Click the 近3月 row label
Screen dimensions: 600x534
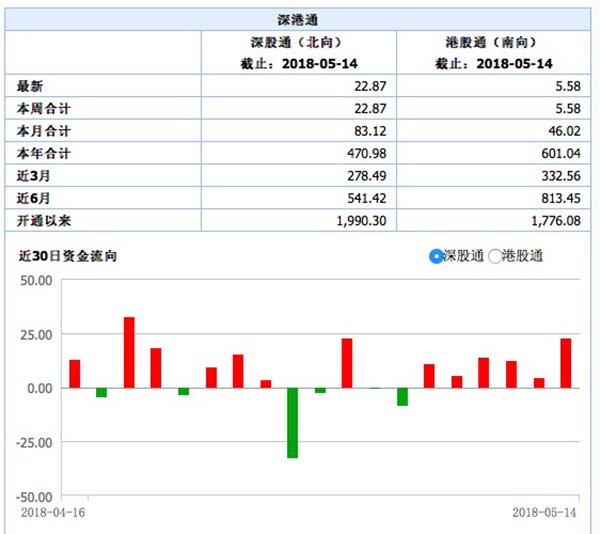33,176
